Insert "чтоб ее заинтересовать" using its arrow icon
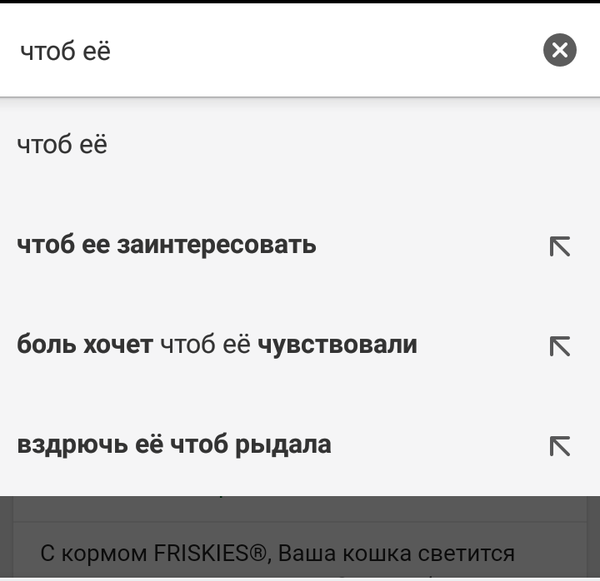600x581 pixels. click(x=560, y=246)
